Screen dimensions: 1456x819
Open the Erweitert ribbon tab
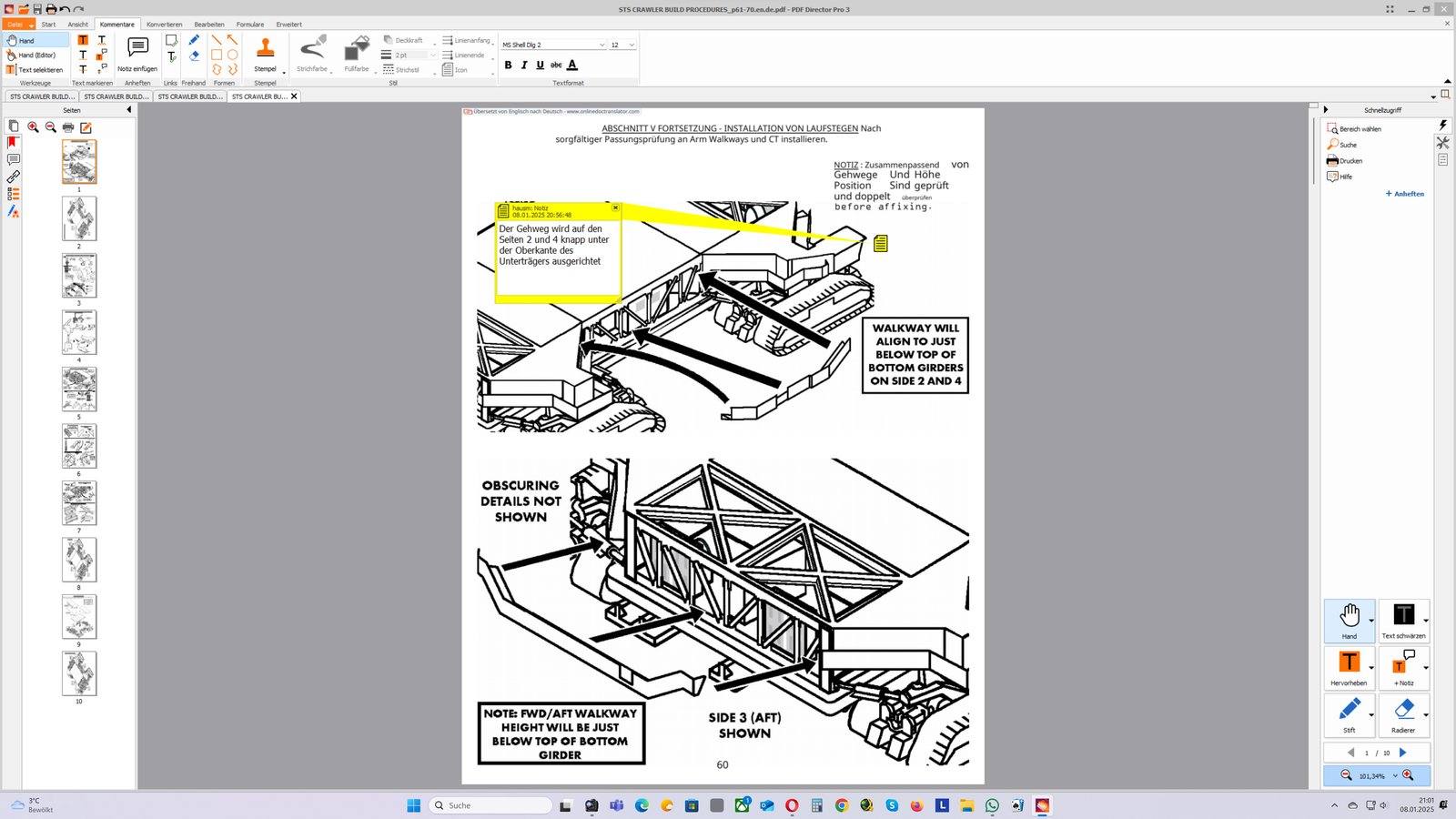click(x=289, y=25)
